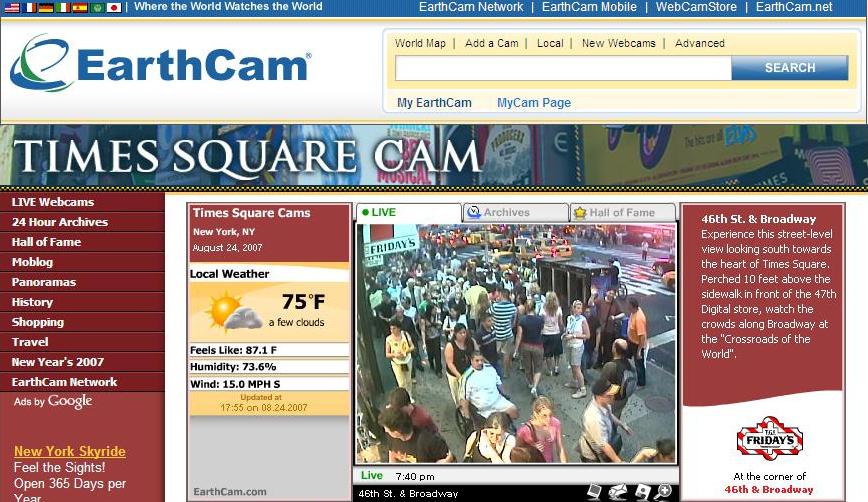868x502 pixels.
Task: Open Moblog in the sidebar
Action: (x=82, y=262)
